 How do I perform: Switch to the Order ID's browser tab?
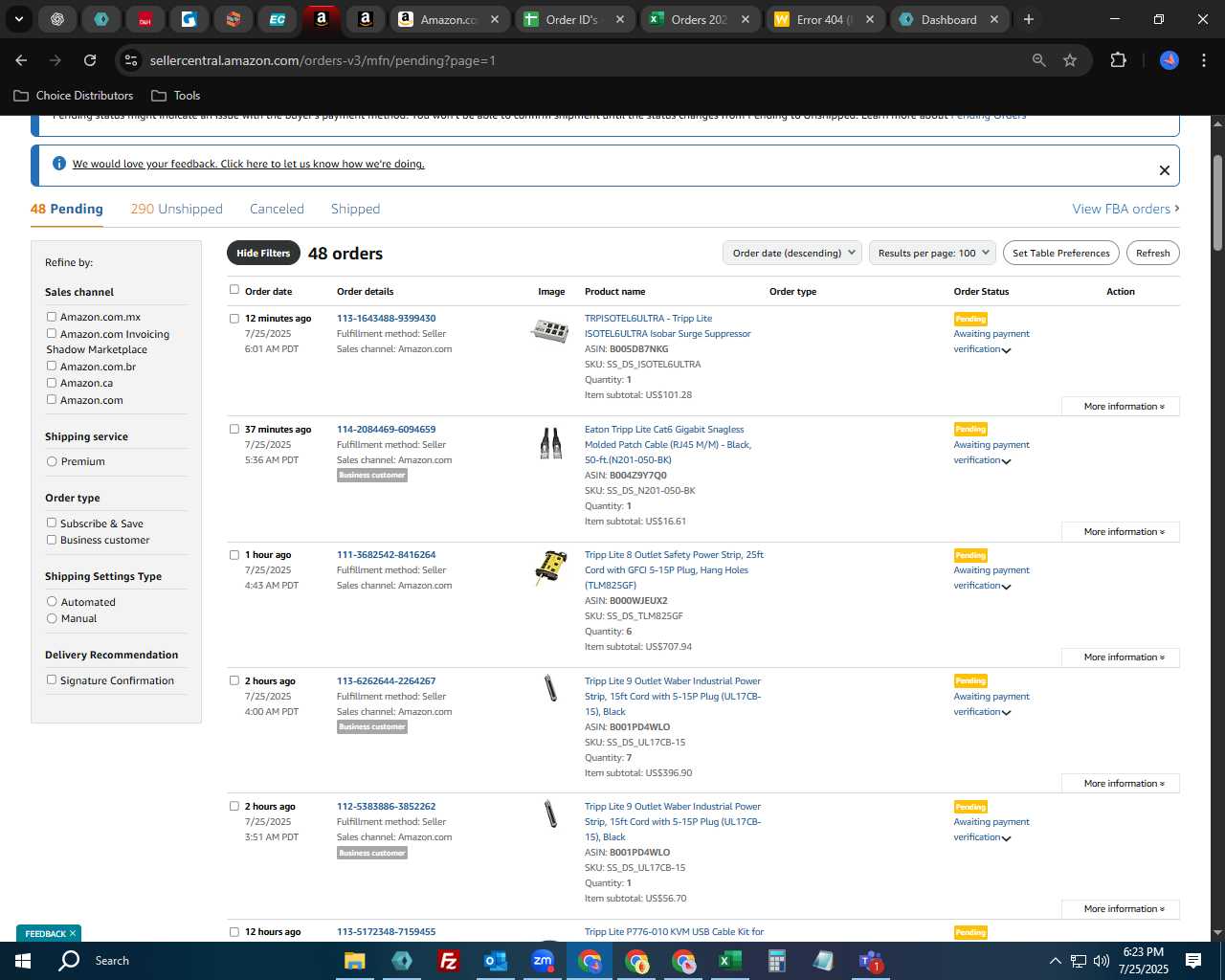click(572, 19)
